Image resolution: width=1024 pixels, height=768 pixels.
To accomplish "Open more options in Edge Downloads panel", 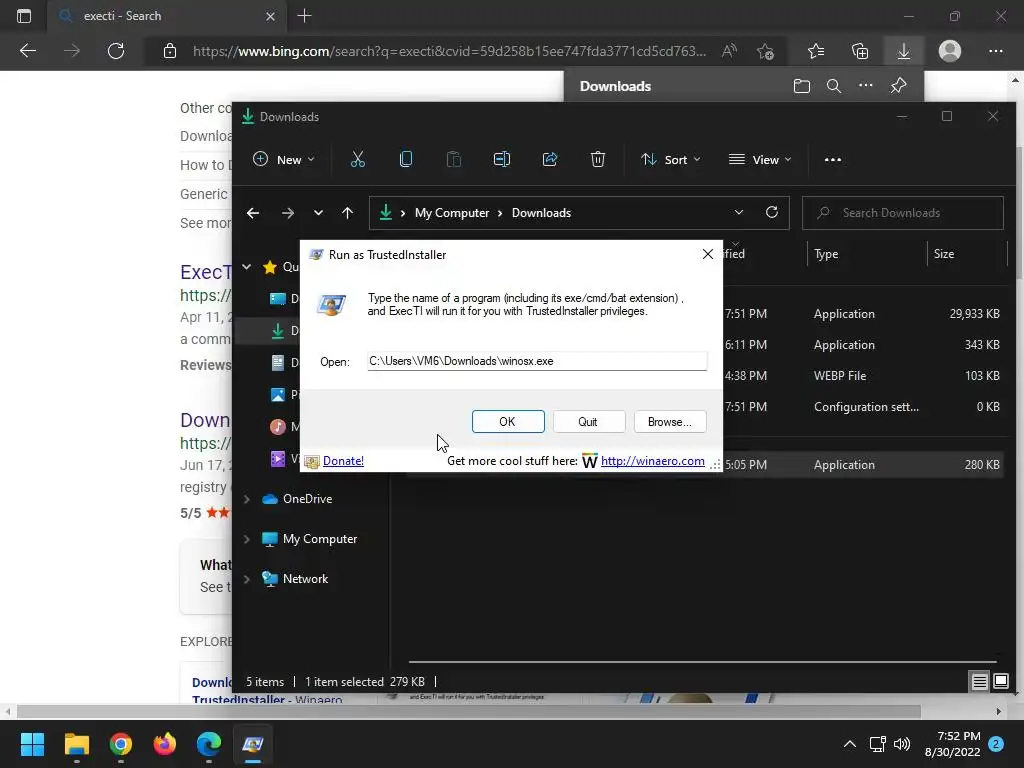I will (x=866, y=86).
